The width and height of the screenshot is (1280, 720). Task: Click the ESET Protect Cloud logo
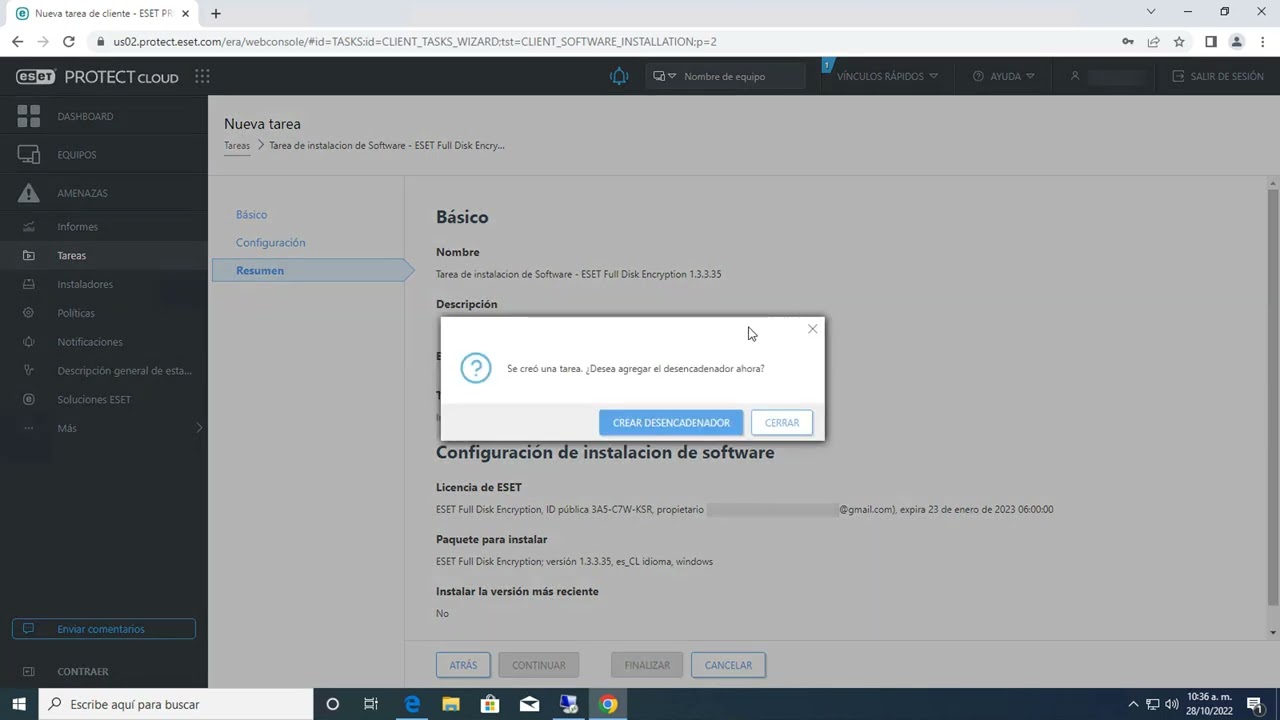click(x=97, y=77)
